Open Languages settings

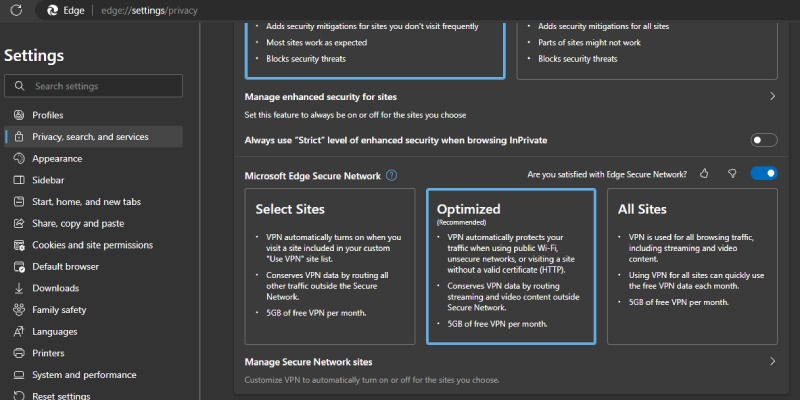tap(93, 332)
